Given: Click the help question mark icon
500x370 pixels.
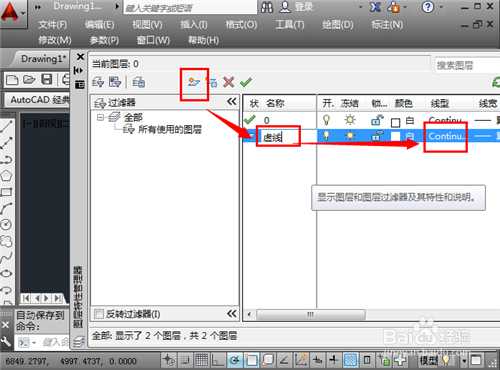Looking at the screenshot, I should pyautogui.click(x=428, y=7).
